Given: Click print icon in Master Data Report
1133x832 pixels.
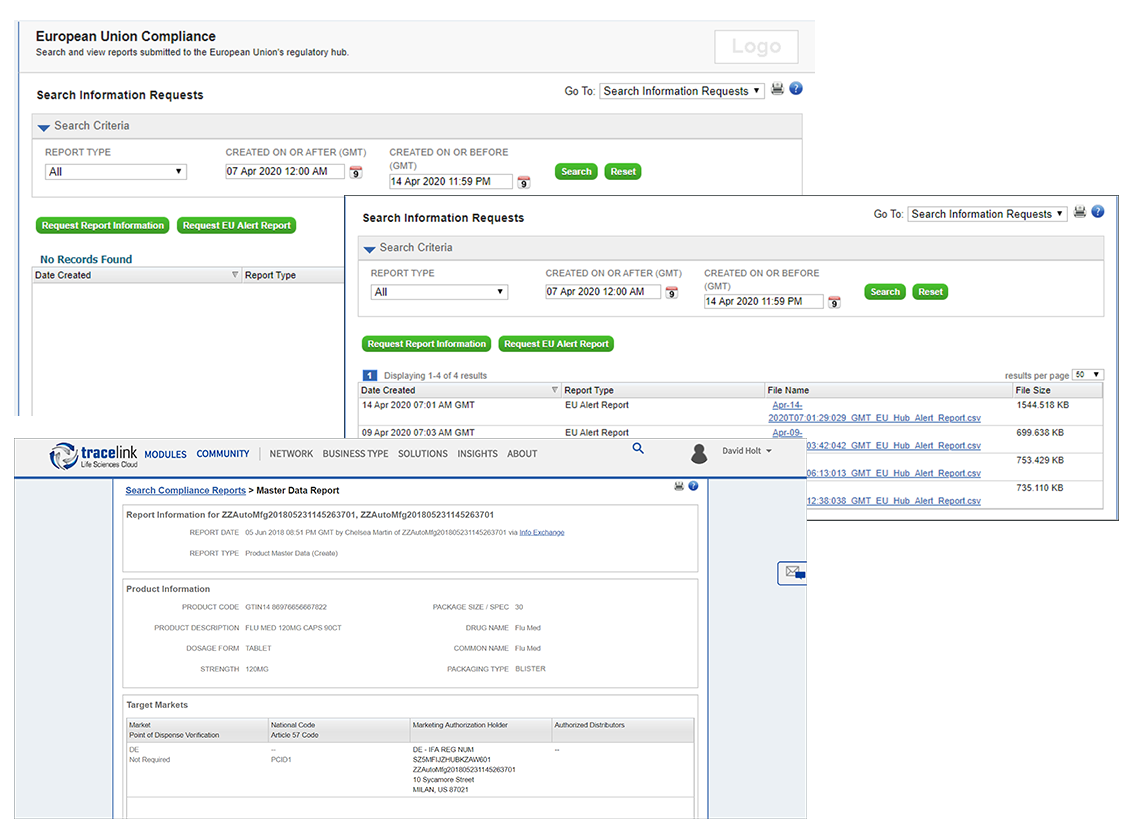Looking at the screenshot, I should 679,486.
